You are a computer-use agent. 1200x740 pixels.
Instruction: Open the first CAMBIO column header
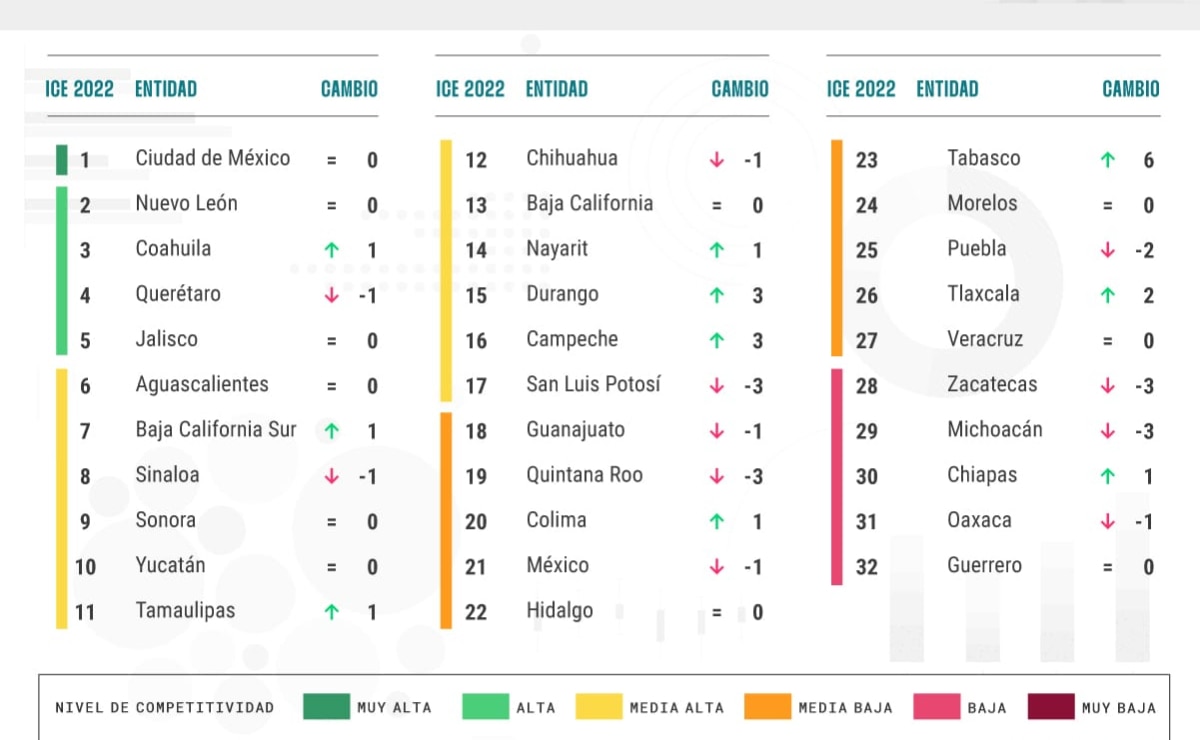[x=348, y=88]
